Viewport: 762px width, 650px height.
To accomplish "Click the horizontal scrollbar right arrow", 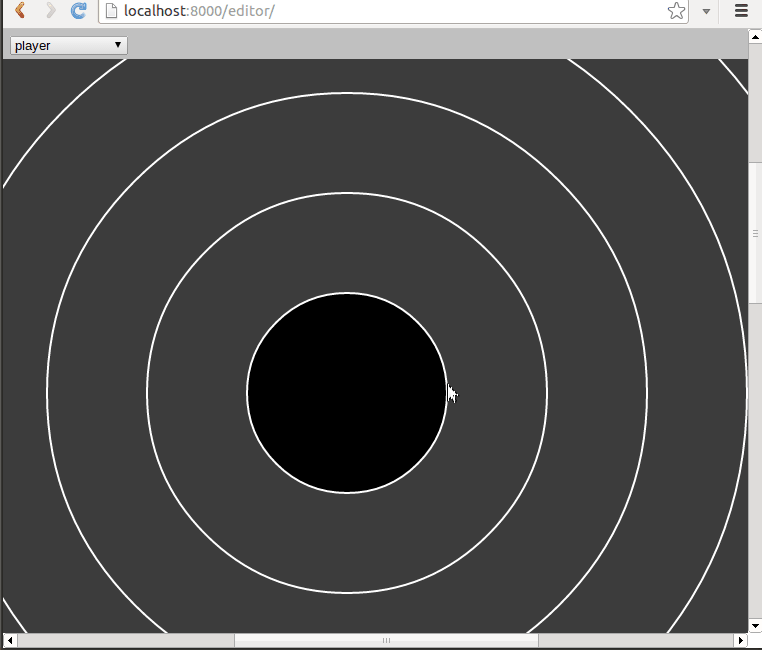I will tap(740, 640).
